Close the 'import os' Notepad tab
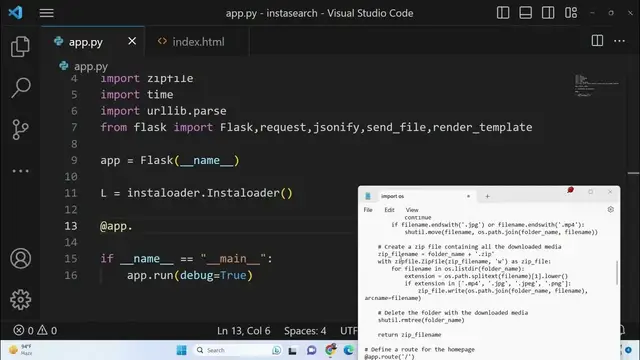This screenshot has height=360, width=640. pyautogui.click(x=468, y=196)
